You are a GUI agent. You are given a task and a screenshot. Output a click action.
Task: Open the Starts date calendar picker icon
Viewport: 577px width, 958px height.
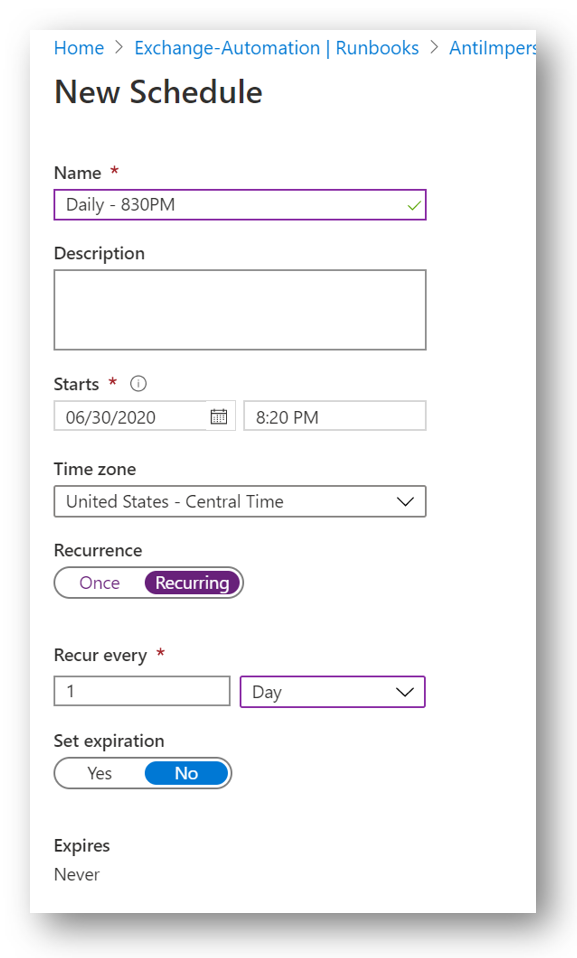click(x=219, y=417)
